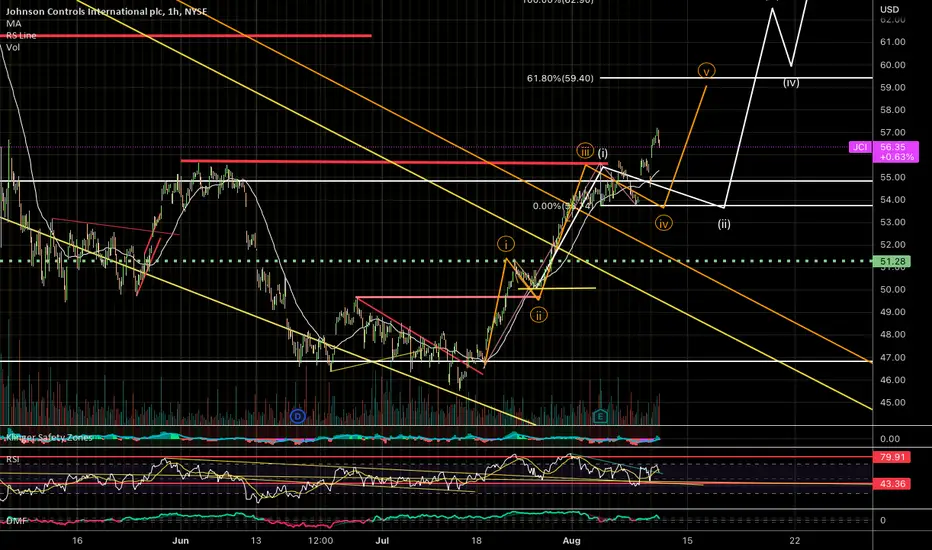The image size is (932, 550).
Task: Click the 60.00 price axis label
Action: coord(892,65)
